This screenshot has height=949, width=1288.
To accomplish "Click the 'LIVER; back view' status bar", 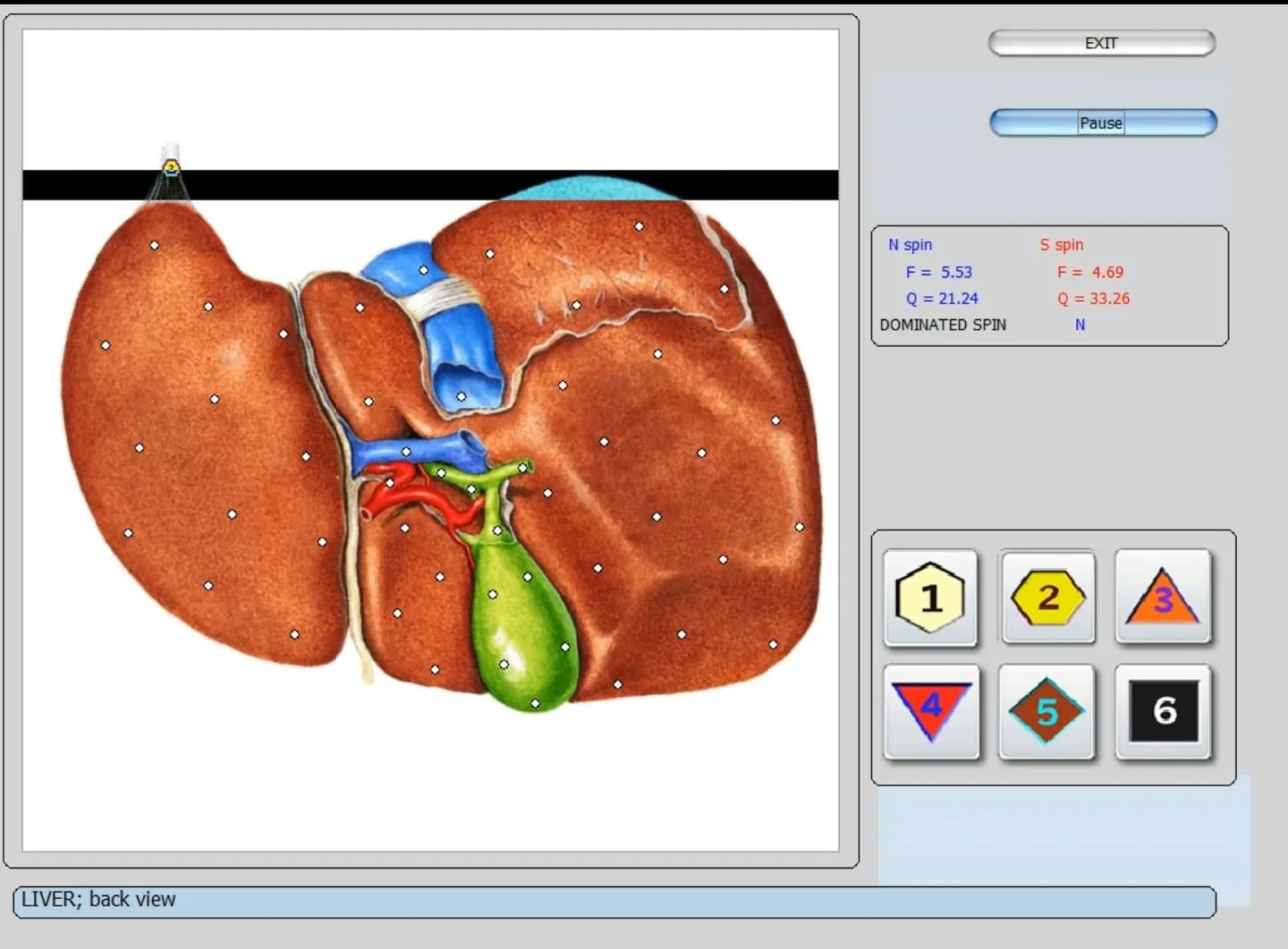I will [x=614, y=902].
